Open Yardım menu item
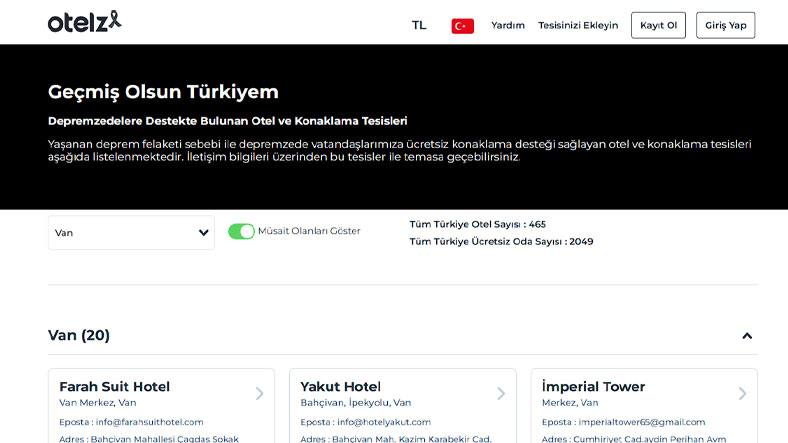Image resolution: width=788 pixels, height=443 pixels. pyautogui.click(x=508, y=26)
